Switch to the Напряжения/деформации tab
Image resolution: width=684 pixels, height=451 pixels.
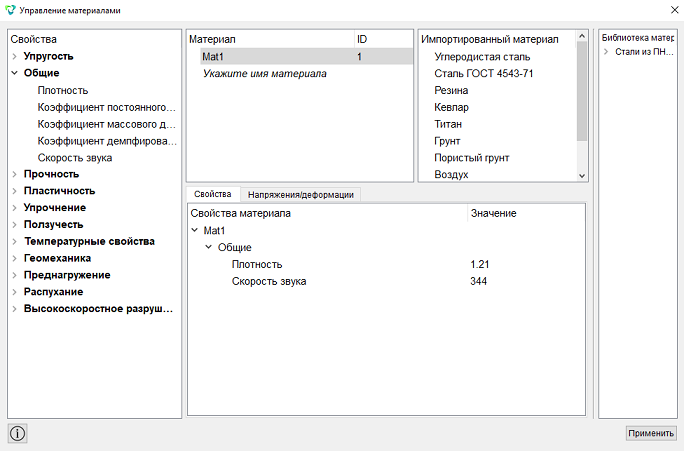[301, 195]
